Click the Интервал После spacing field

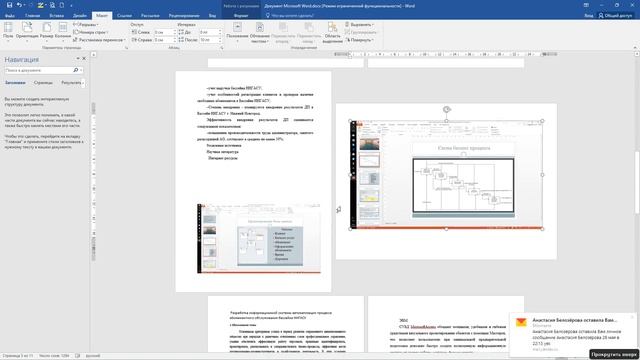210,40
